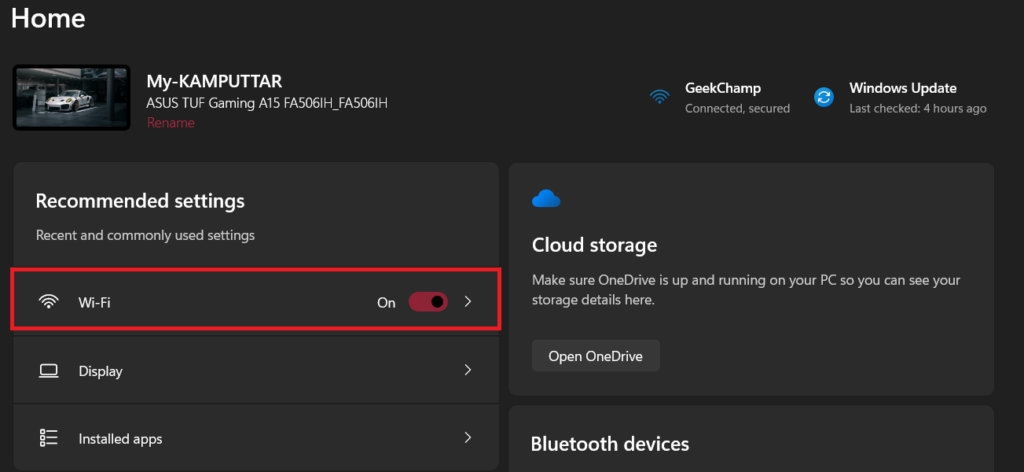The image size is (1024, 472).
Task: Click the OneDrive cloud icon
Action: (x=546, y=199)
